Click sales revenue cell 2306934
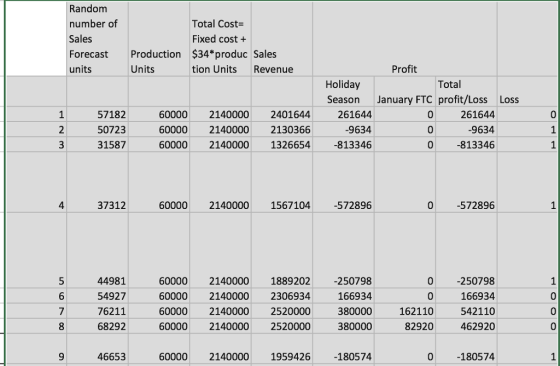This screenshot has height=366, width=560. [282, 296]
